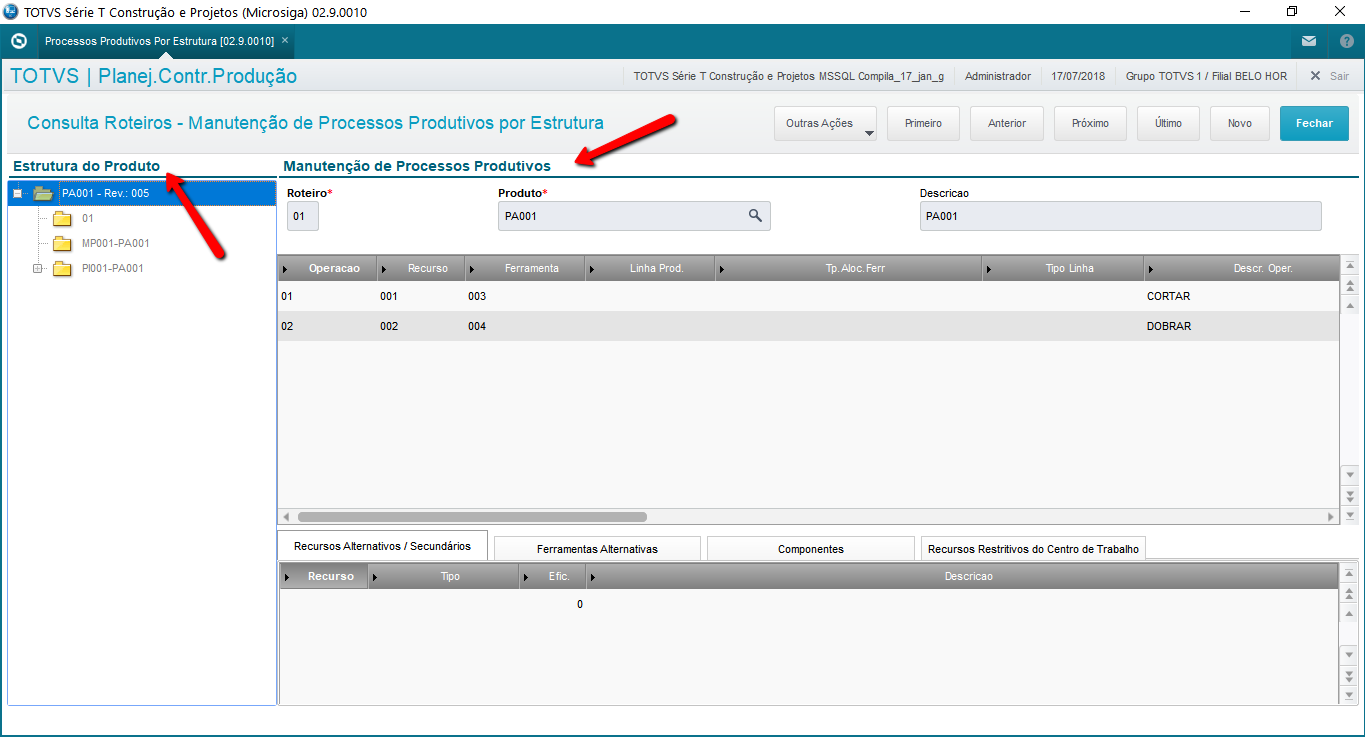1365x737 pixels.
Task: Go to the Último record
Action: click(x=1168, y=123)
